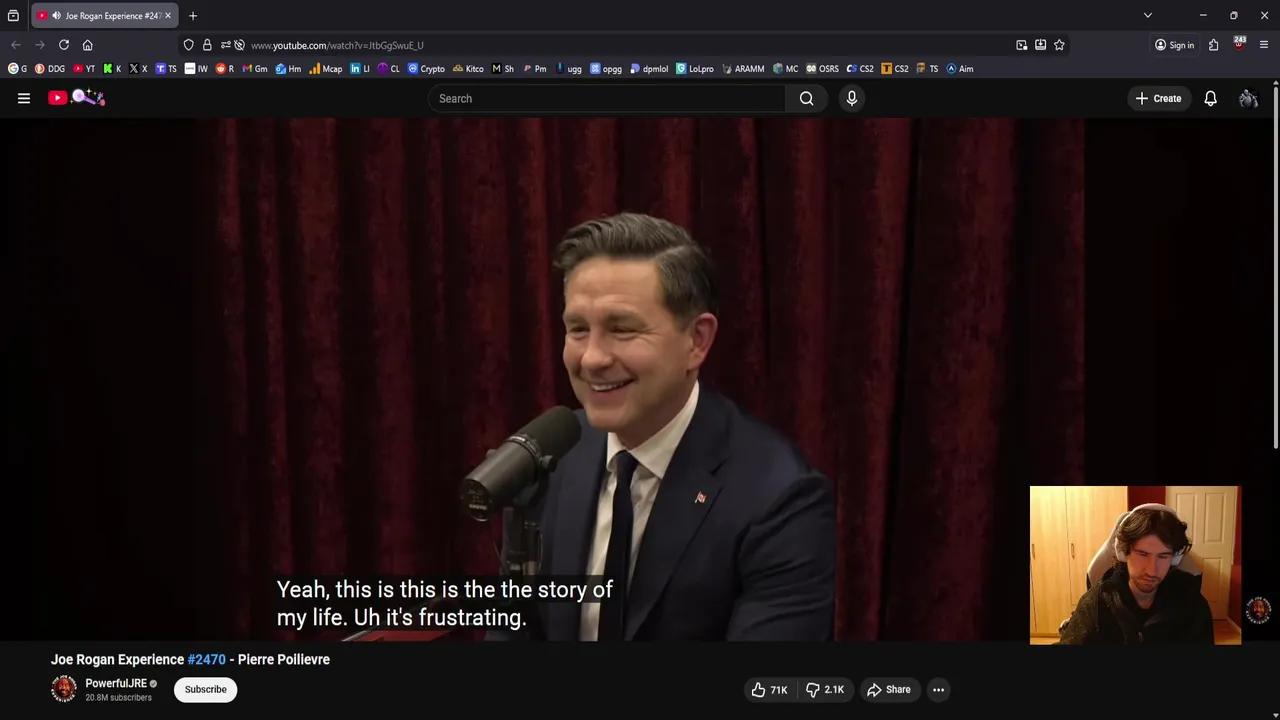Open the opgg bookmark
Viewport: 1280px width, 720px height.
click(x=606, y=69)
